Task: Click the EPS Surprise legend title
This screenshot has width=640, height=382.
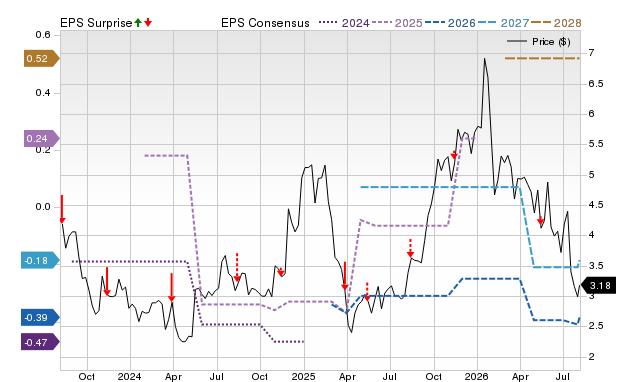Action: click(96, 23)
